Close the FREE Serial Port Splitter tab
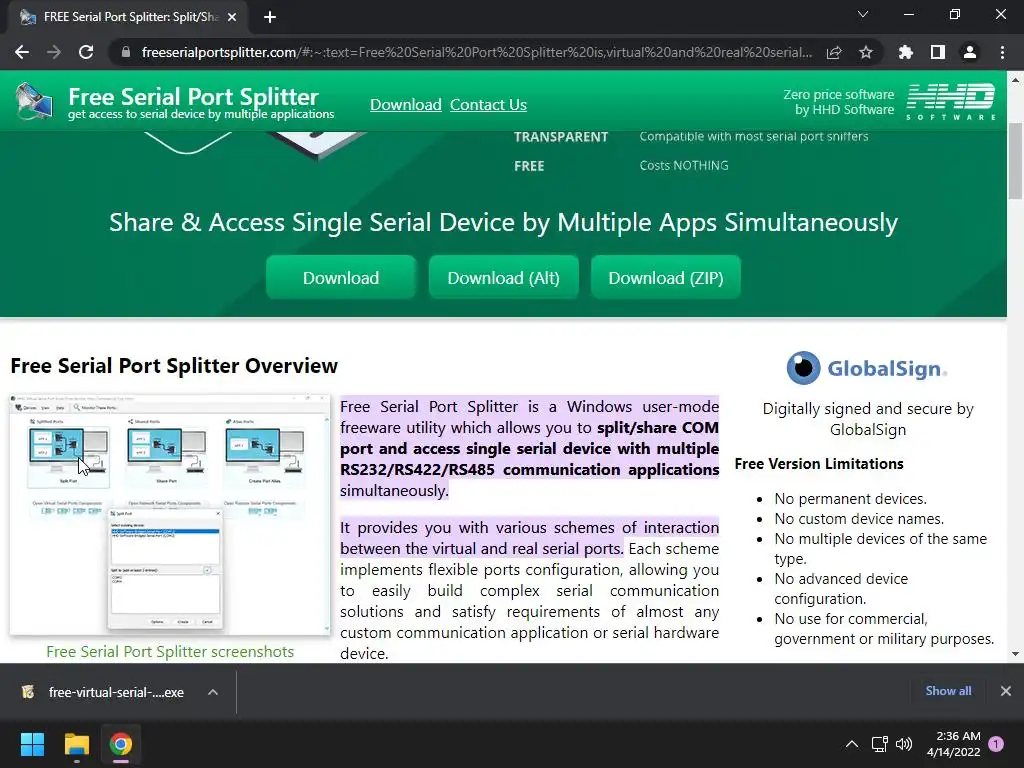 (x=232, y=17)
